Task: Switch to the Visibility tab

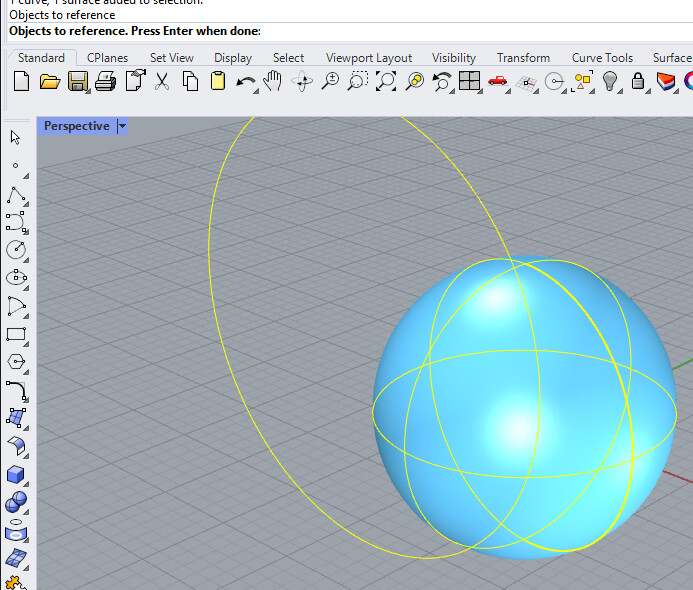Action: tap(453, 58)
